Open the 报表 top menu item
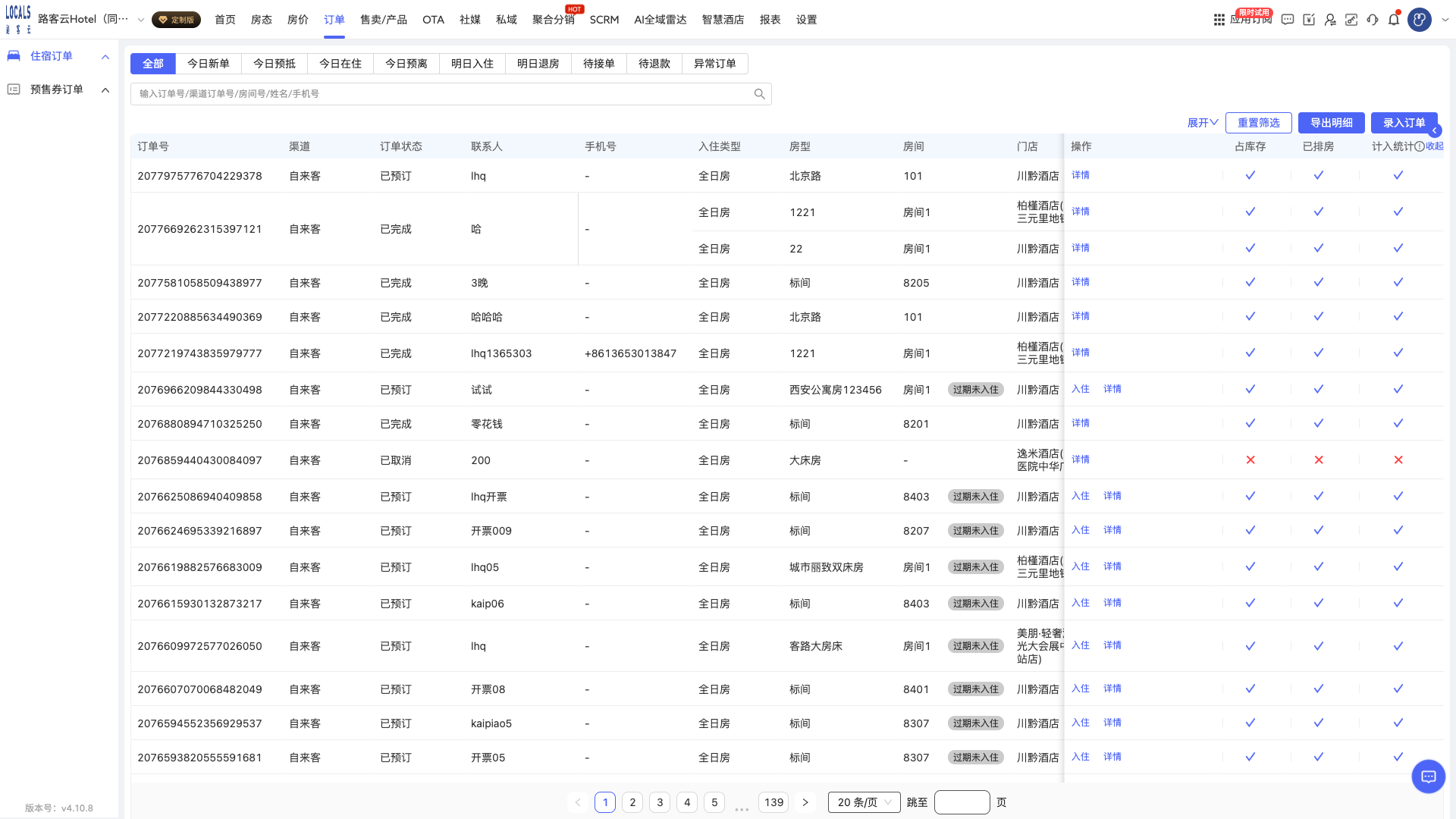This screenshot has height=819, width=1456. [770, 20]
